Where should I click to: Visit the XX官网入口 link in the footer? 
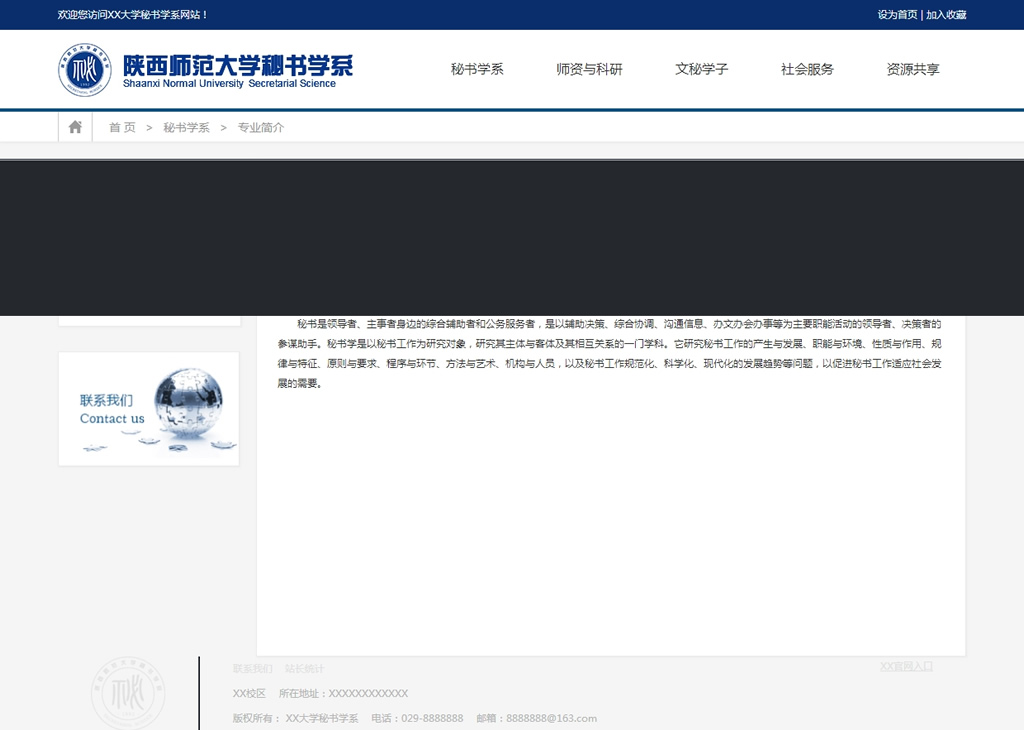pyautogui.click(x=906, y=666)
